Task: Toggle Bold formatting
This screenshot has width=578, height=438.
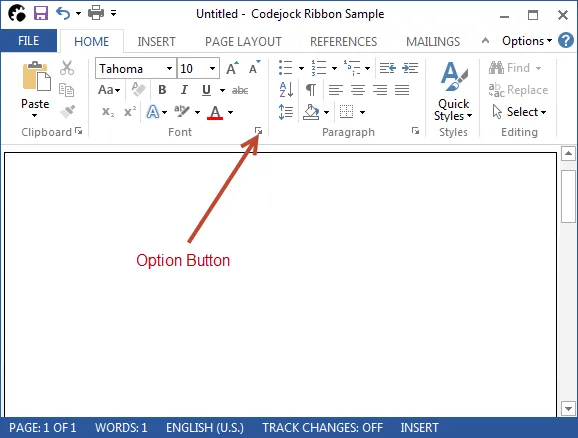Action: point(162,90)
